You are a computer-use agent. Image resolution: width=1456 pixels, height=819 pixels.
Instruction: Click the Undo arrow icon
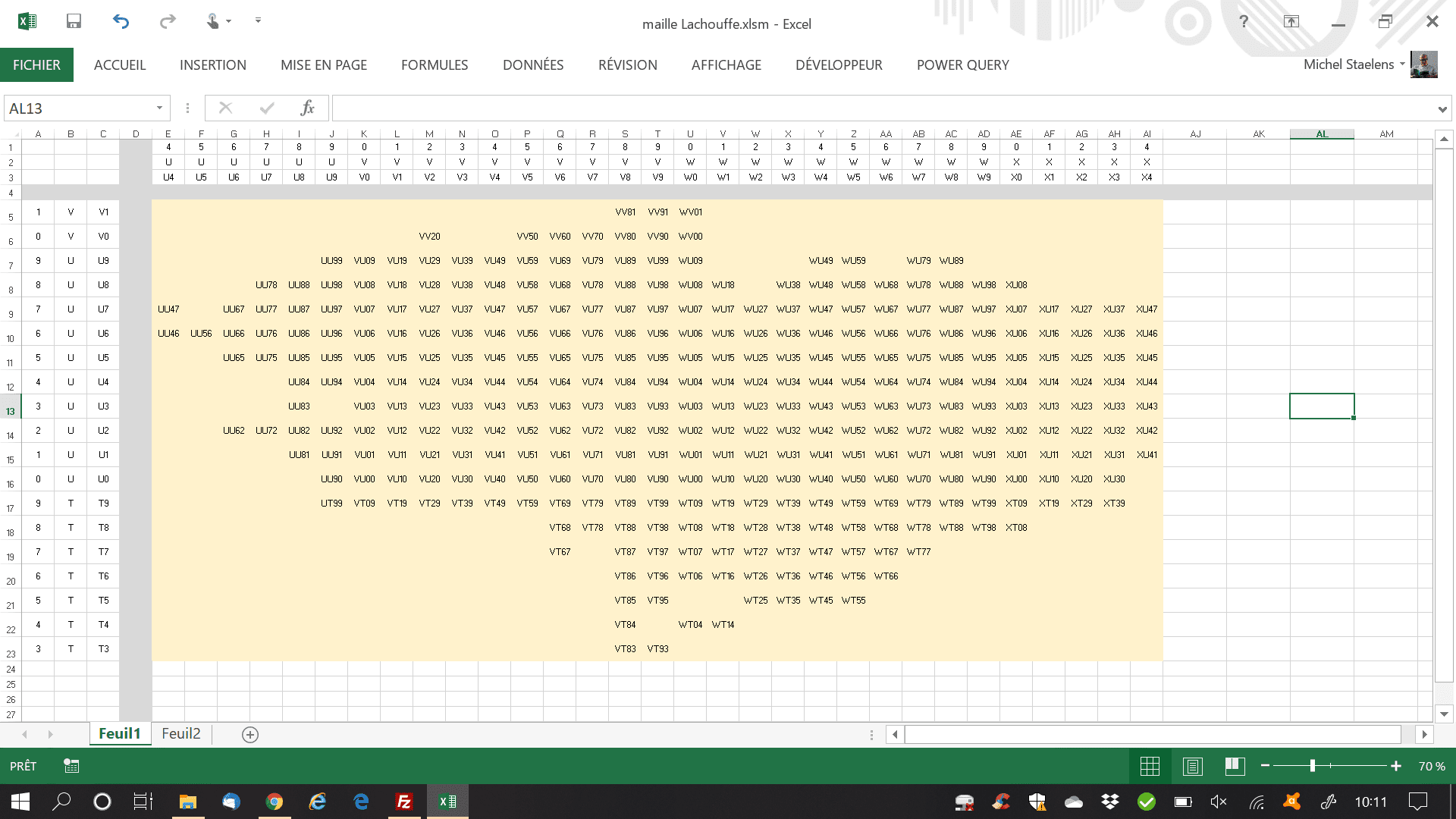[121, 21]
